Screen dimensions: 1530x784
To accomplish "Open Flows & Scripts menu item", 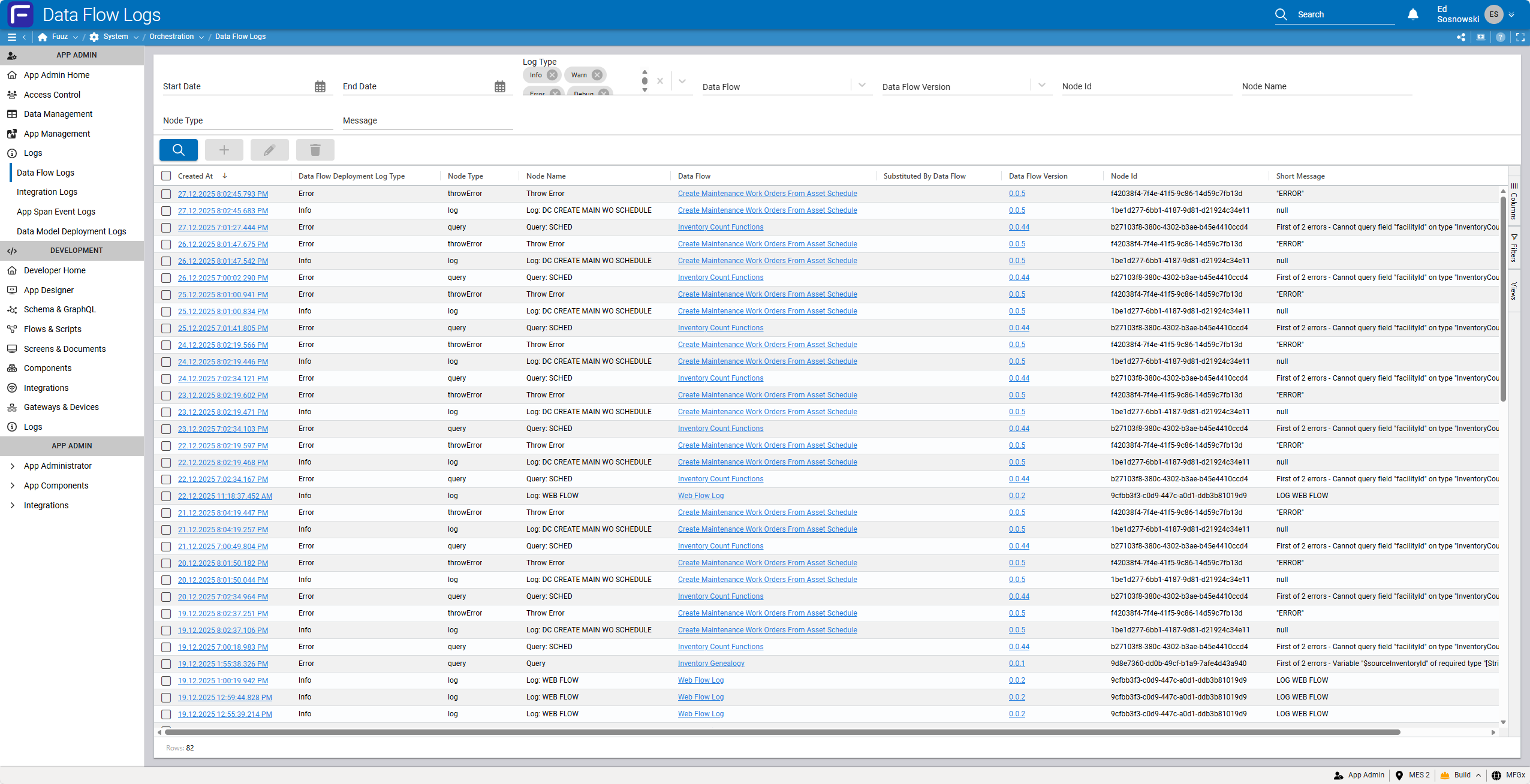I will click(x=53, y=329).
